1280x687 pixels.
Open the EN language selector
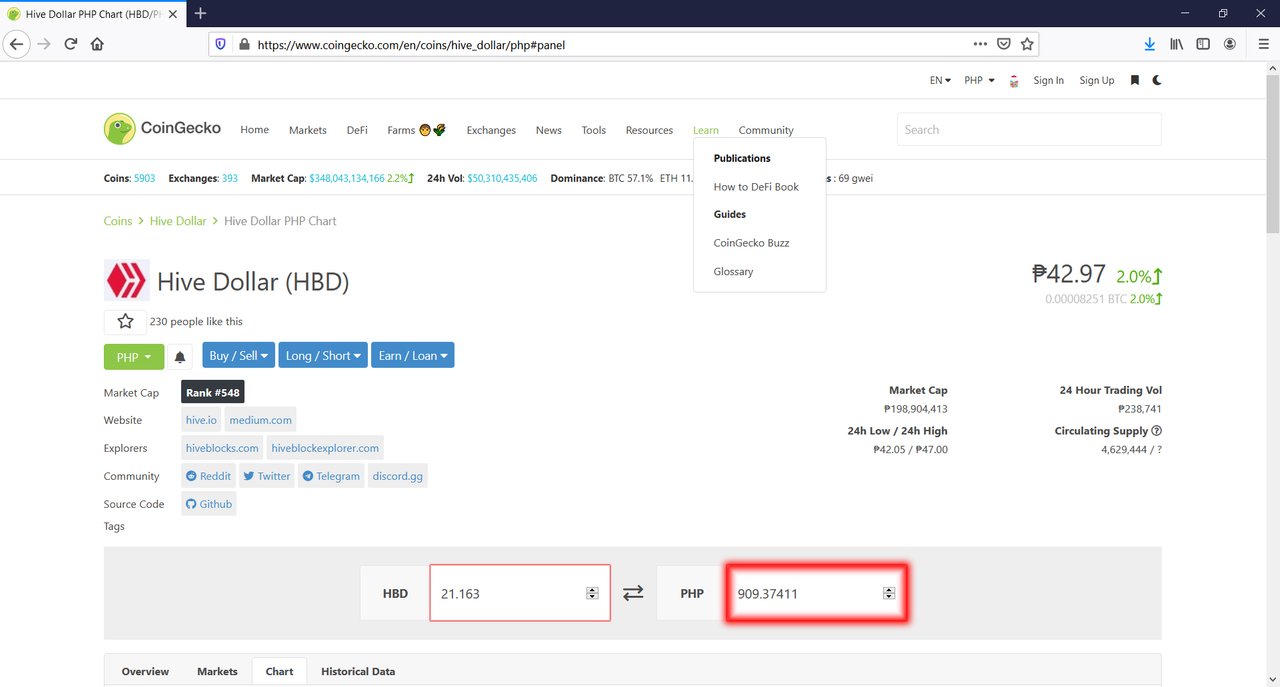pos(940,80)
